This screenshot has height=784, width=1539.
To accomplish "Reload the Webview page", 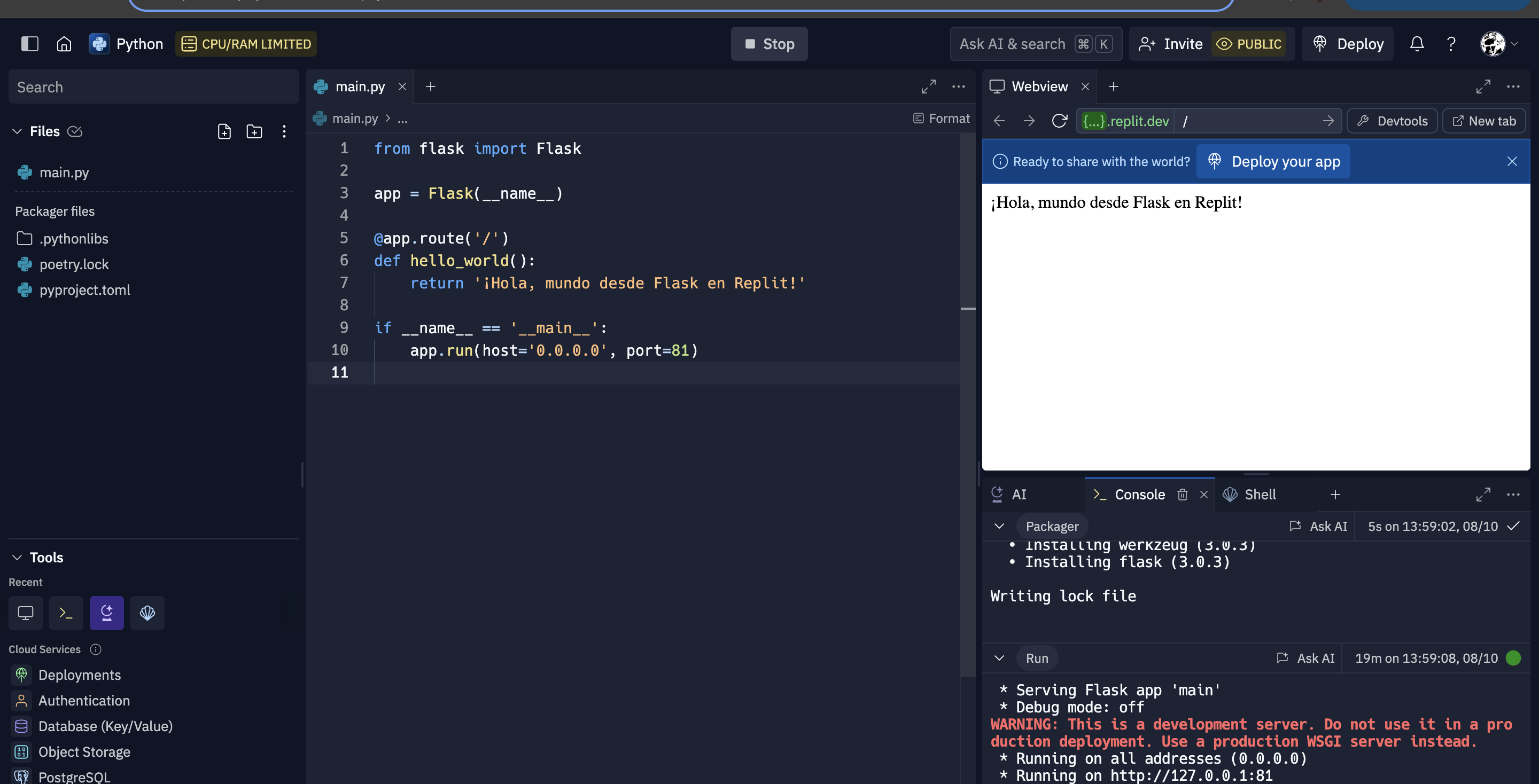I will [x=1059, y=121].
